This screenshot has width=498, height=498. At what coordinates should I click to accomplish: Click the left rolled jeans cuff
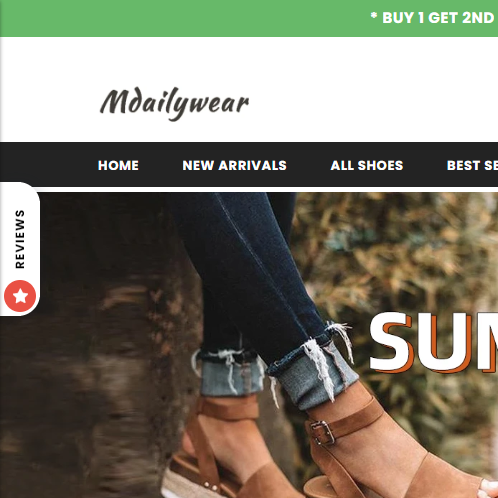pyautogui.click(x=230, y=372)
